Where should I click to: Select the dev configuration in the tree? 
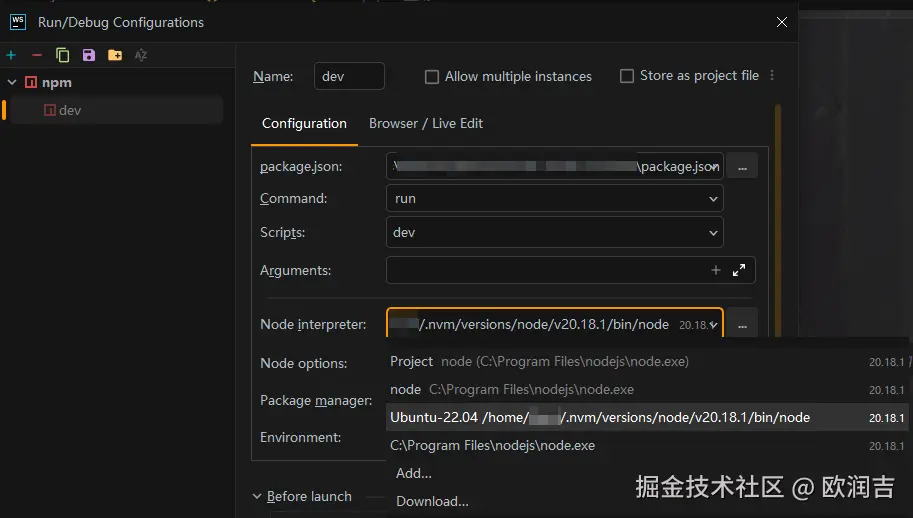point(116,110)
